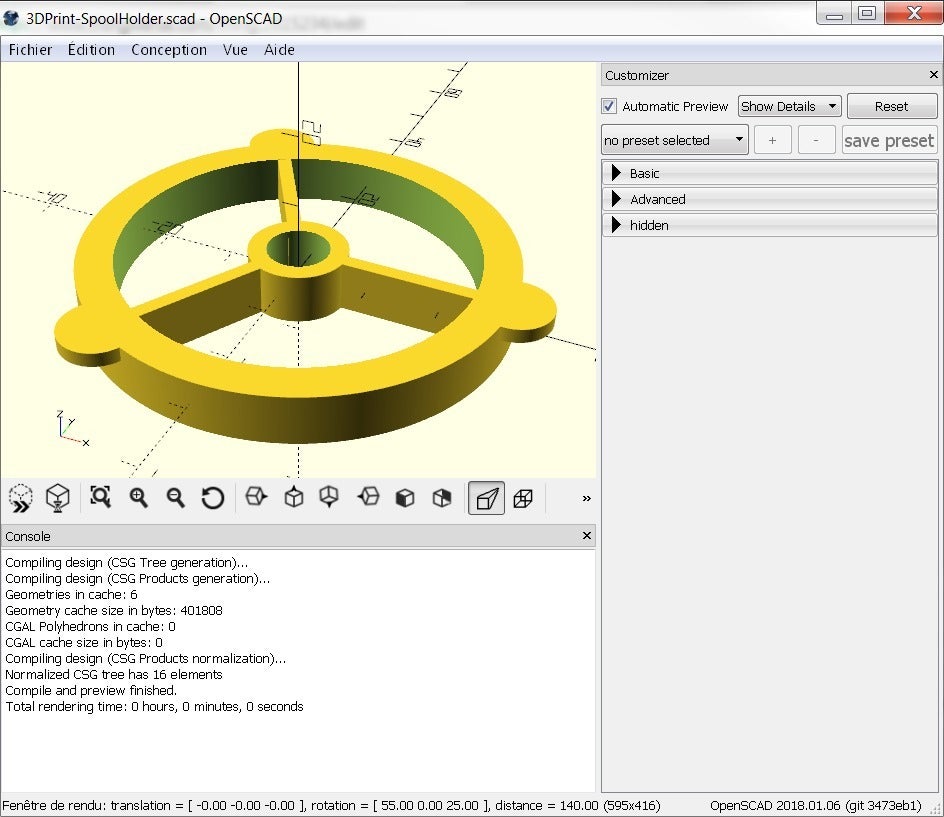This screenshot has height=817, width=944.
Task: Click the save preset button
Action: (889, 140)
